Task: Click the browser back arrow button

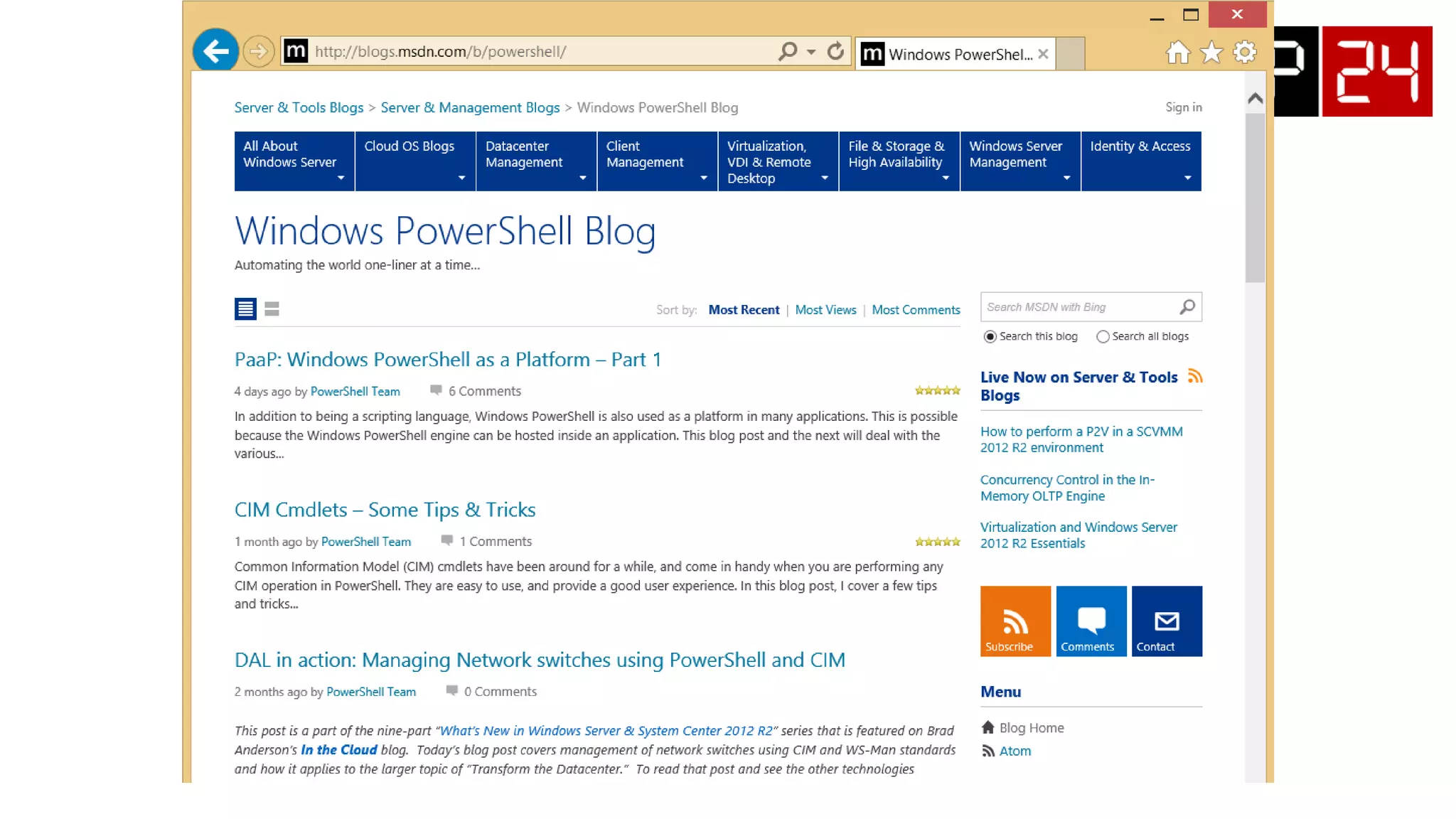Action: point(215,51)
